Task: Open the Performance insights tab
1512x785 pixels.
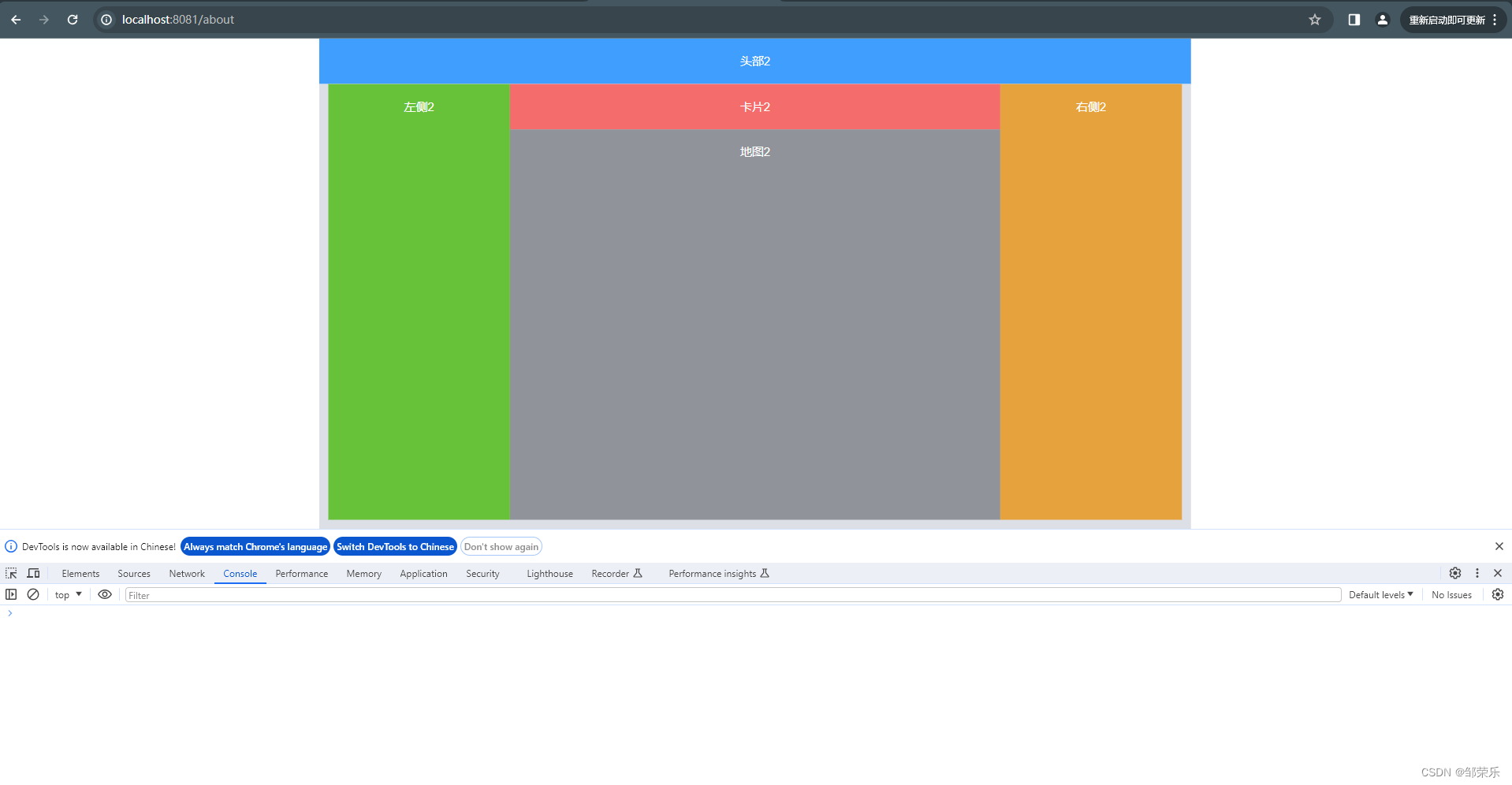Action: point(718,574)
